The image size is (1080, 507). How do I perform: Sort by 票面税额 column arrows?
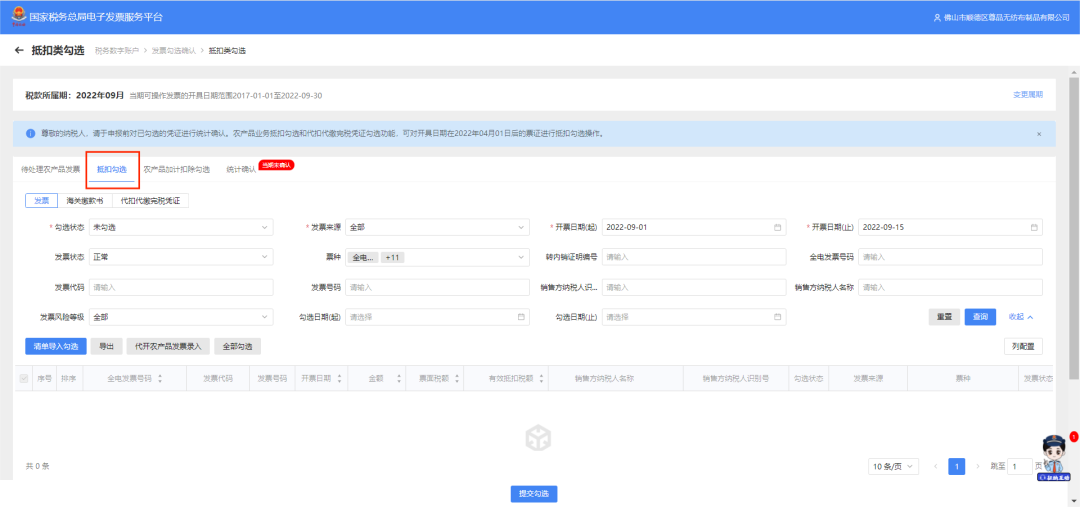click(x=455, y=379)
